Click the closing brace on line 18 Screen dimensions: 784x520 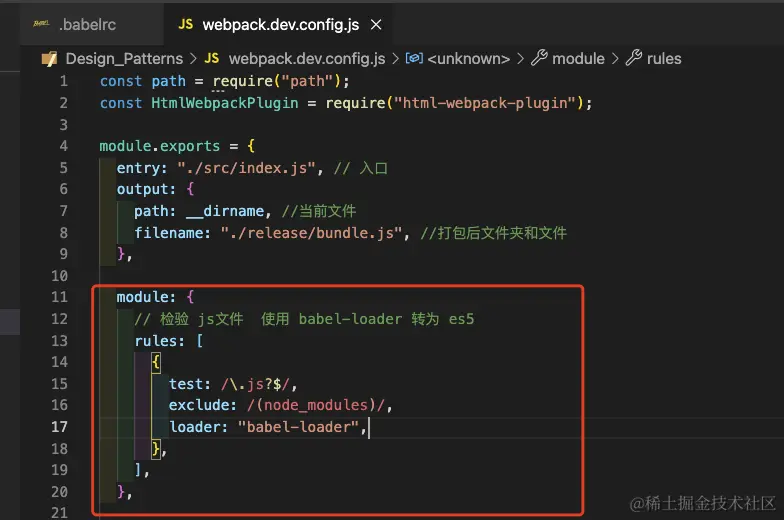point(156,449)
